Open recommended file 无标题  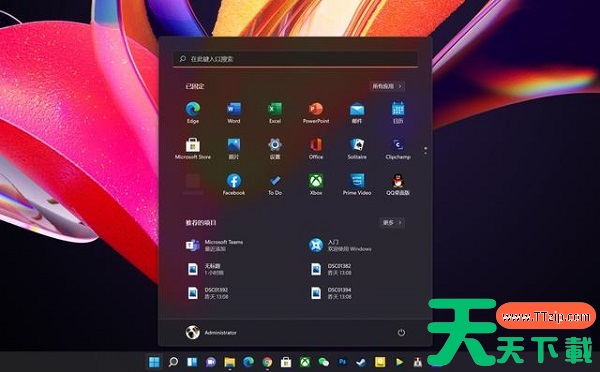pos(205,269)
